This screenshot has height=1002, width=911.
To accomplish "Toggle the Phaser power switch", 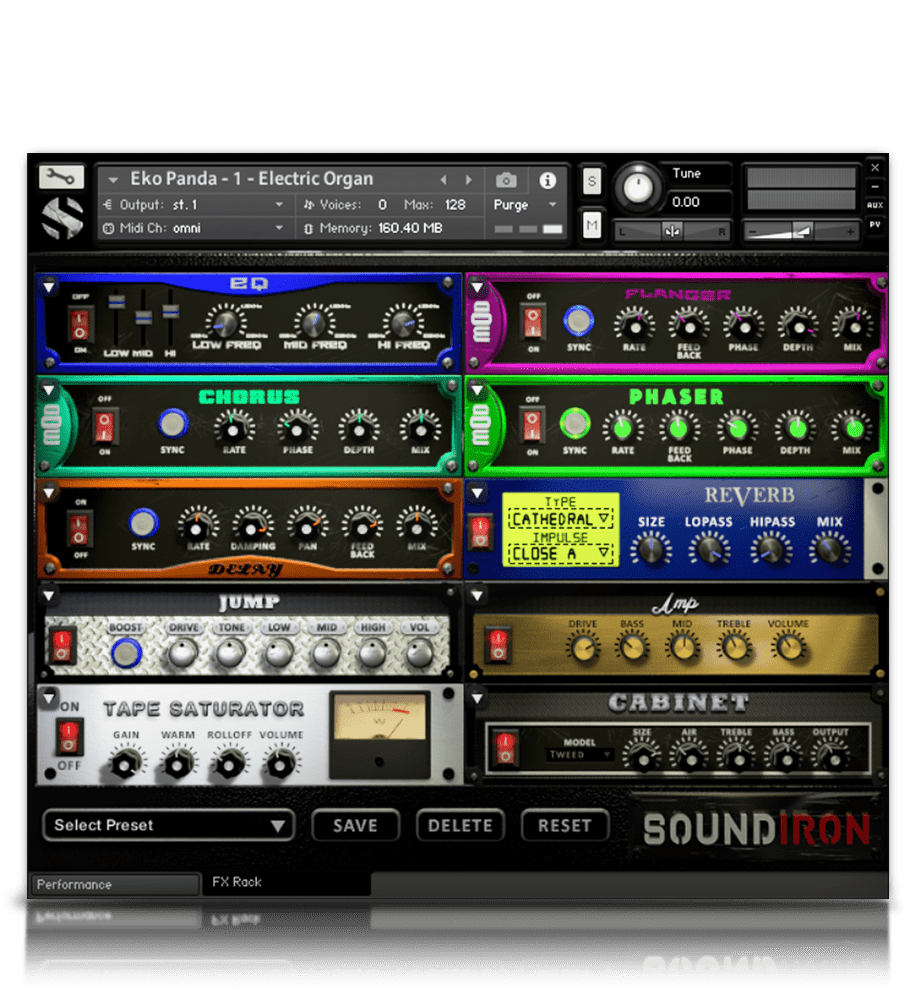I will (532, 426).
